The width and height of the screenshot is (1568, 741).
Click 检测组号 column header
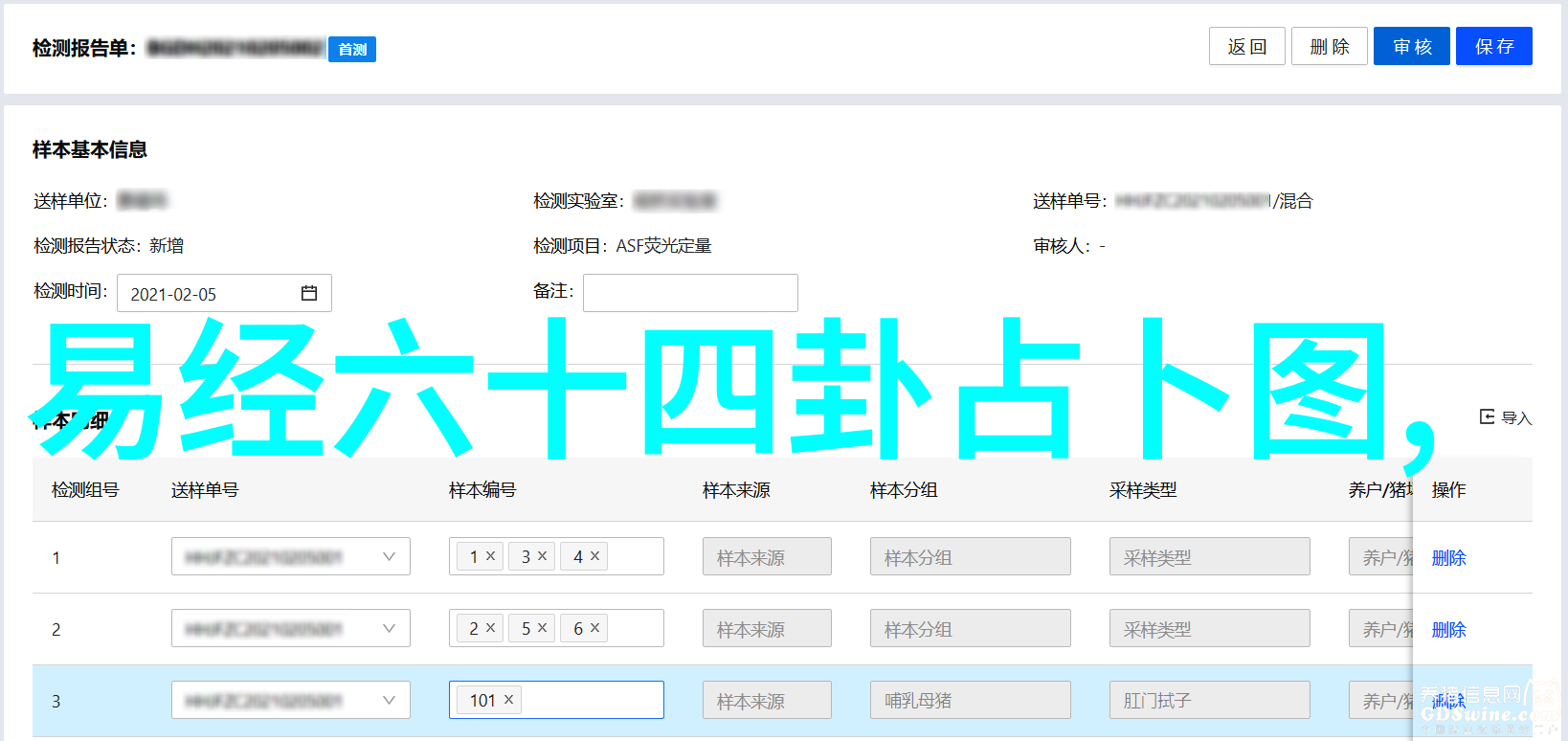tap(85, 489)
